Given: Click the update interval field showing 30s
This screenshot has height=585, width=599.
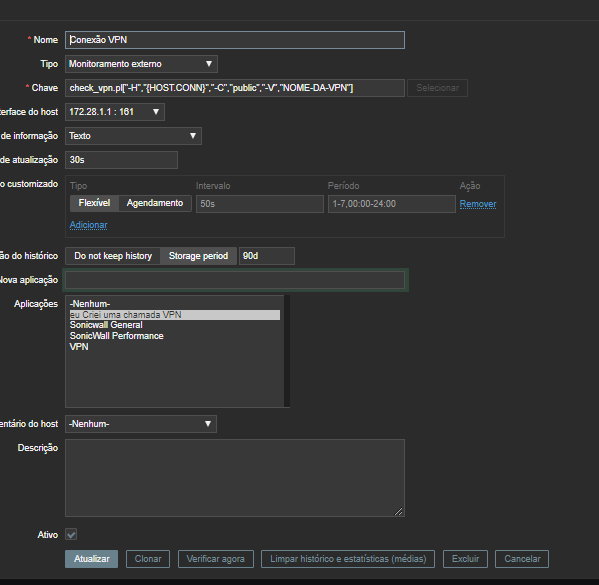Looking at the screenshot, I should tap(121, 160).
